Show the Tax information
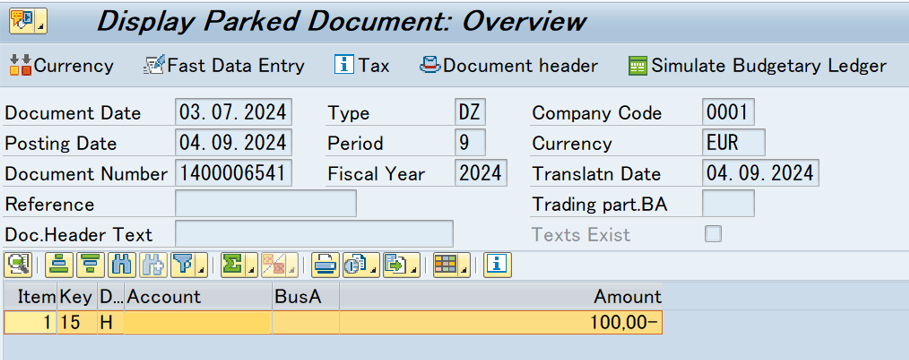The height and width of the screenshot is (360, 909). coord(362,66)
